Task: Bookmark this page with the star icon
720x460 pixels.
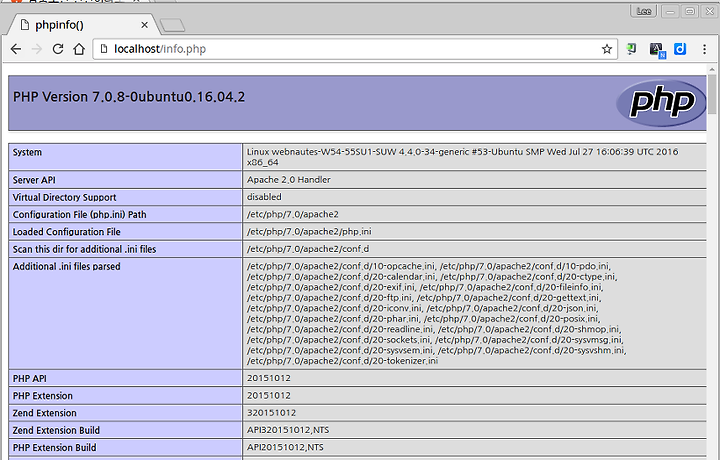Action: pyautogui.click(x=607, y=49)
